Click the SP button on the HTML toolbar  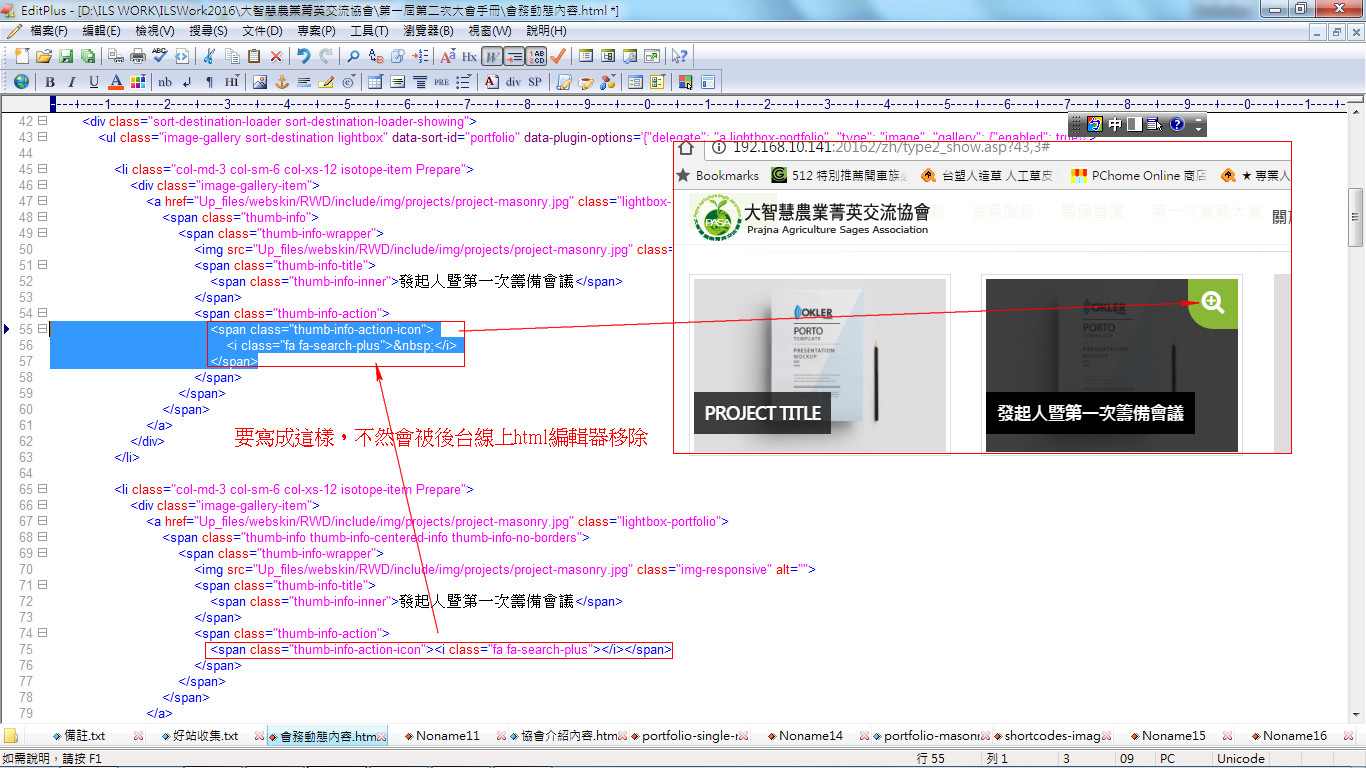535,81
